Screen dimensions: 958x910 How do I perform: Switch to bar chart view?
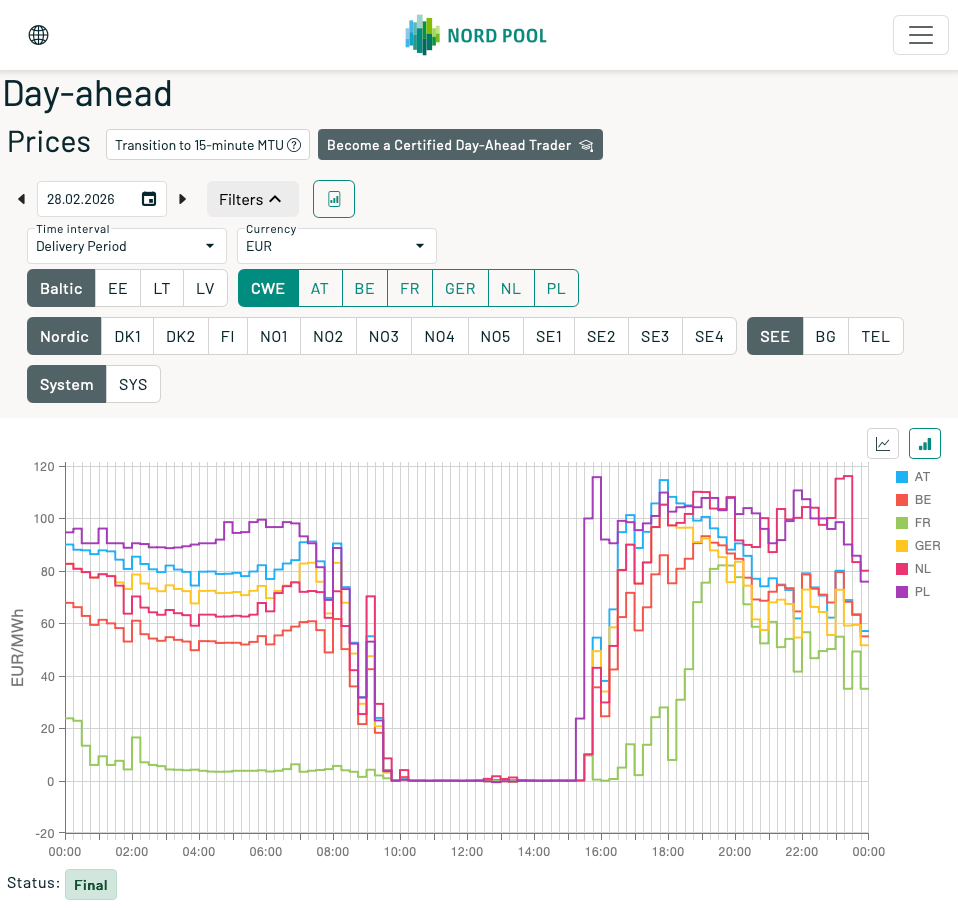click(x=925, y=443)
